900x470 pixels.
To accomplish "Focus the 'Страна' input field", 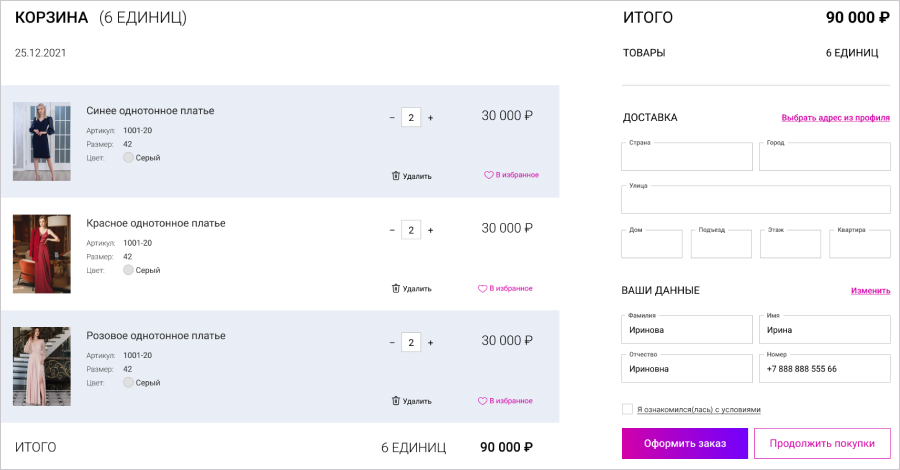I will (687, 158).
